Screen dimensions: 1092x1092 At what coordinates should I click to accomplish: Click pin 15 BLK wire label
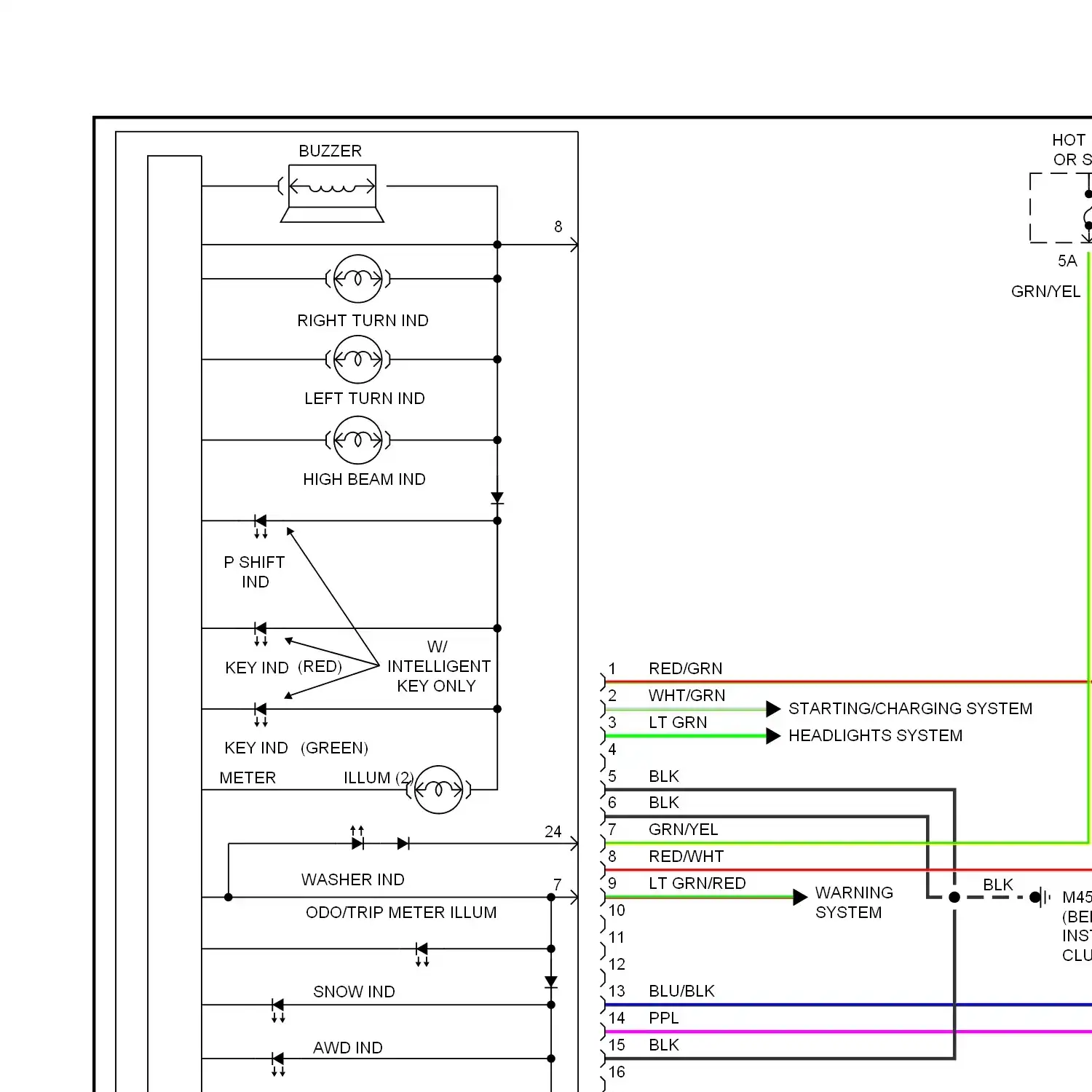click(x=663, y=1045)
